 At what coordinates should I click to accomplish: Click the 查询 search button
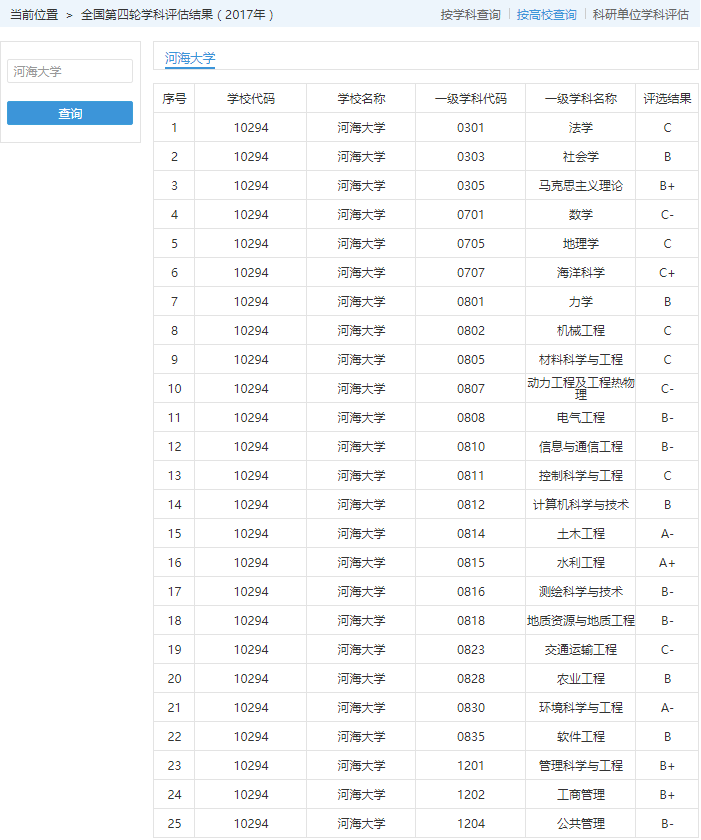tap(70, 113)
